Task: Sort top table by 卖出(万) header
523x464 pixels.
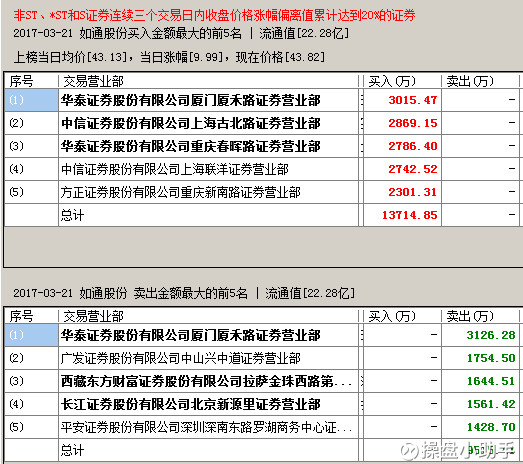Action: click(x=470, y=81)
